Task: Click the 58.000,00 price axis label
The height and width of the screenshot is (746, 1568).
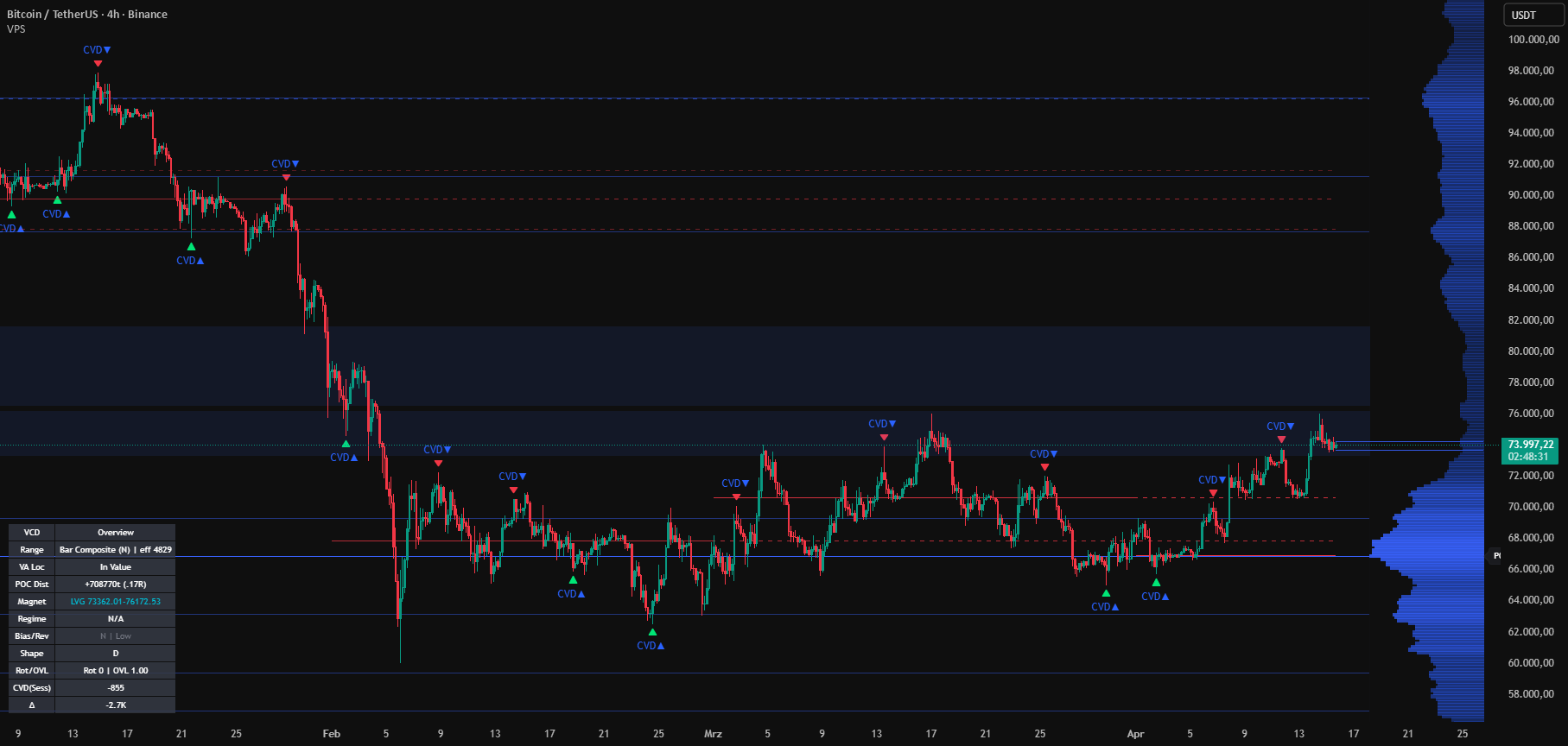Action: (1531, 694)
